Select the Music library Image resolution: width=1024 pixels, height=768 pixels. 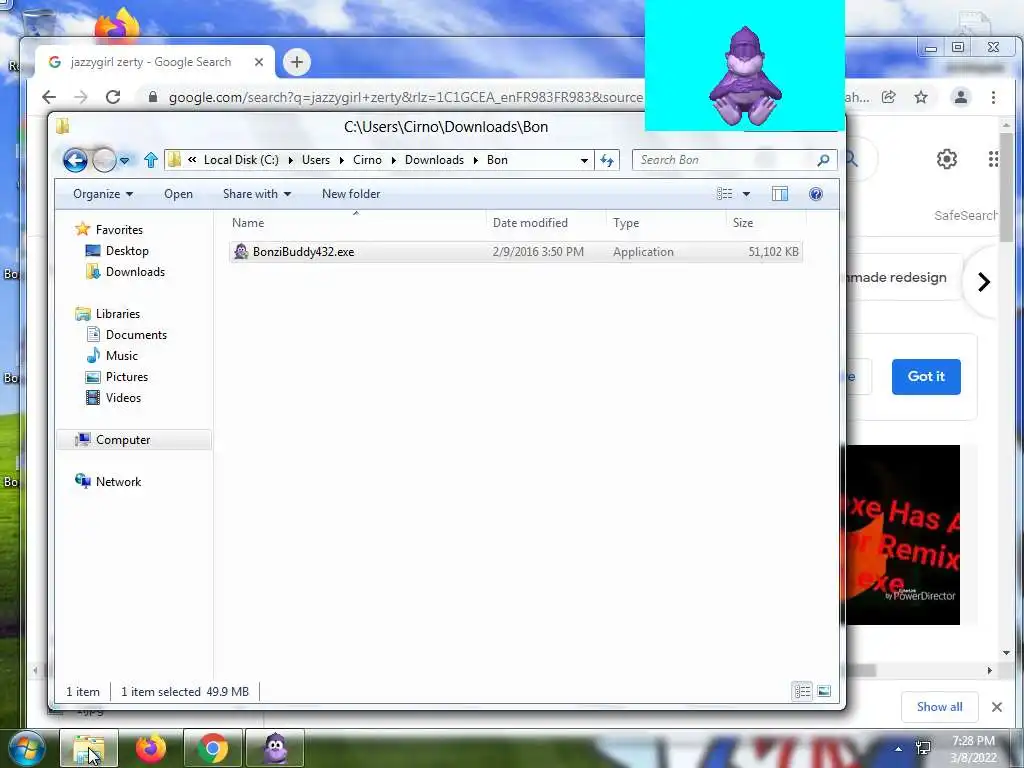[121, 356]
